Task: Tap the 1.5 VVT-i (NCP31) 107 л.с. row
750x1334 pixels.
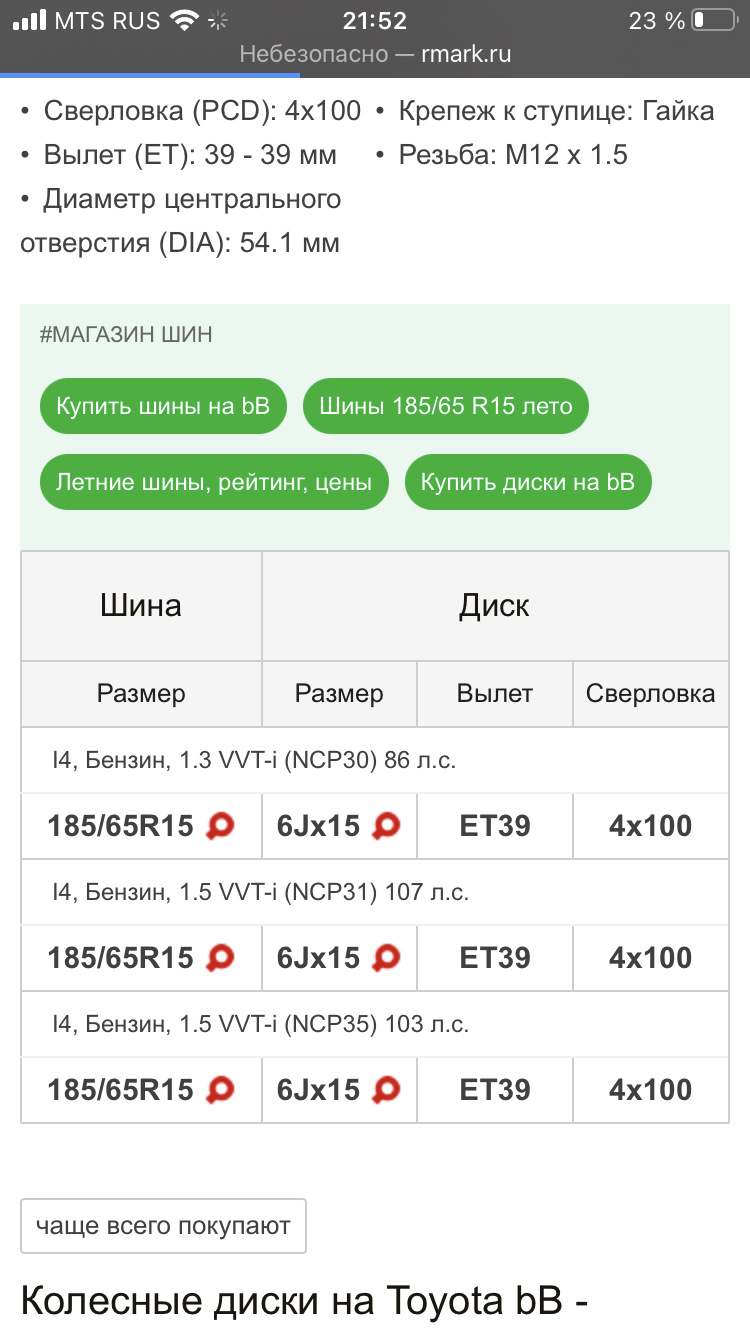Action: (x=375, y=892)
